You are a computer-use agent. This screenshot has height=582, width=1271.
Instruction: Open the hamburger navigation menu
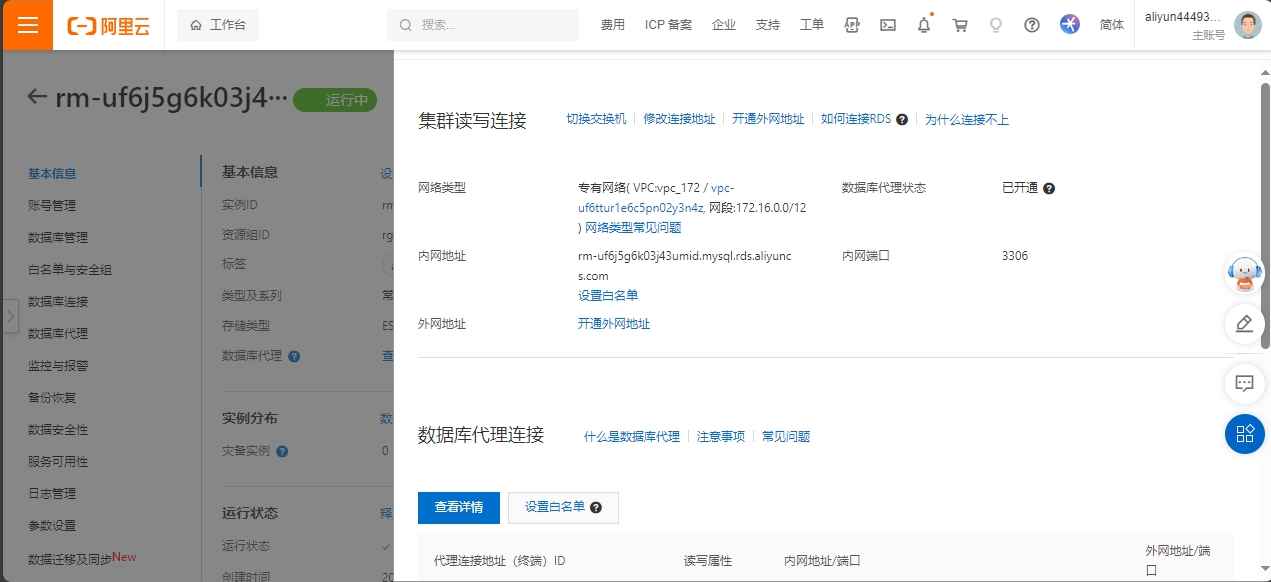[27, 25]
